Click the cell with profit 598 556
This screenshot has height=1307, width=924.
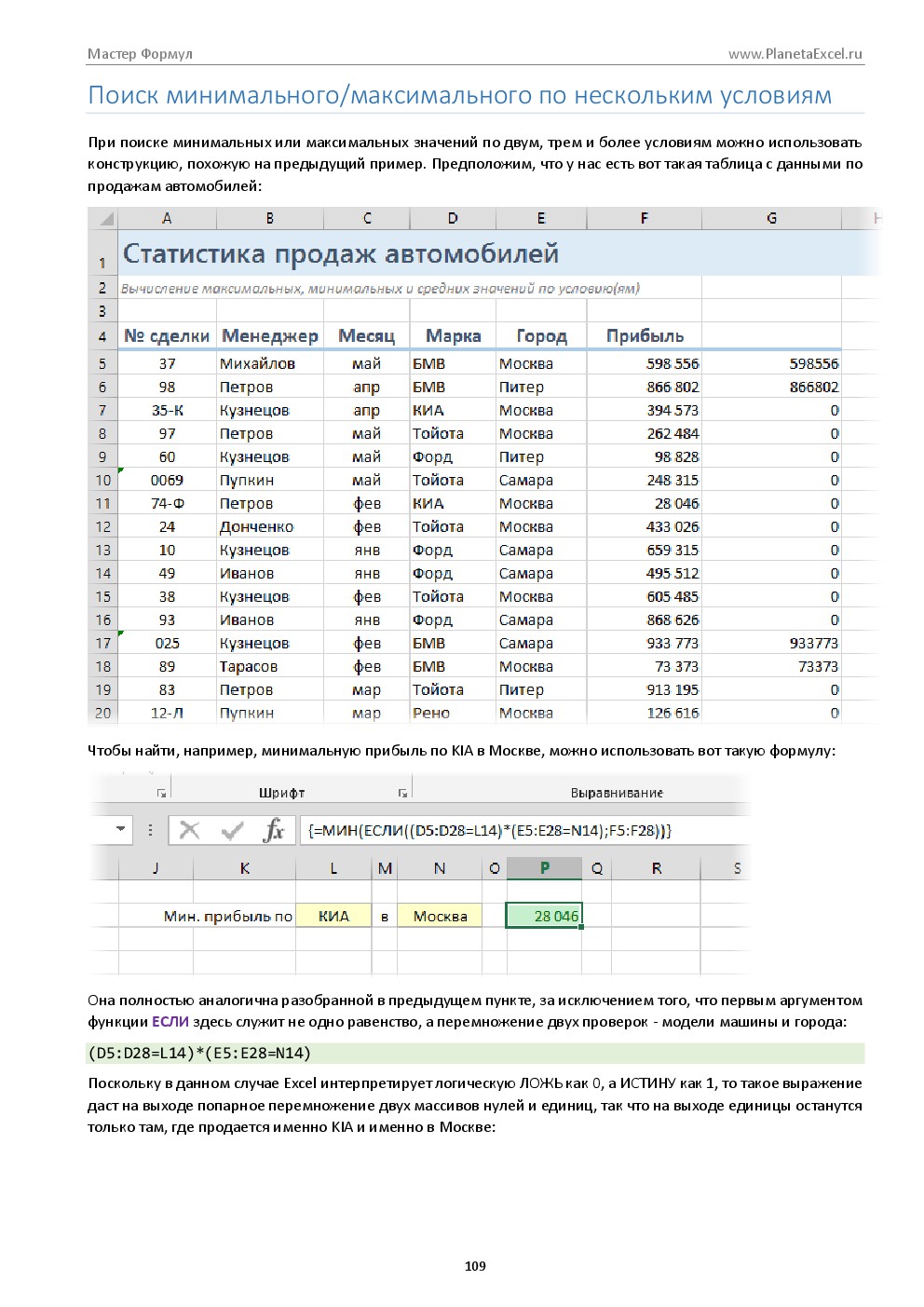coord(645,363)
